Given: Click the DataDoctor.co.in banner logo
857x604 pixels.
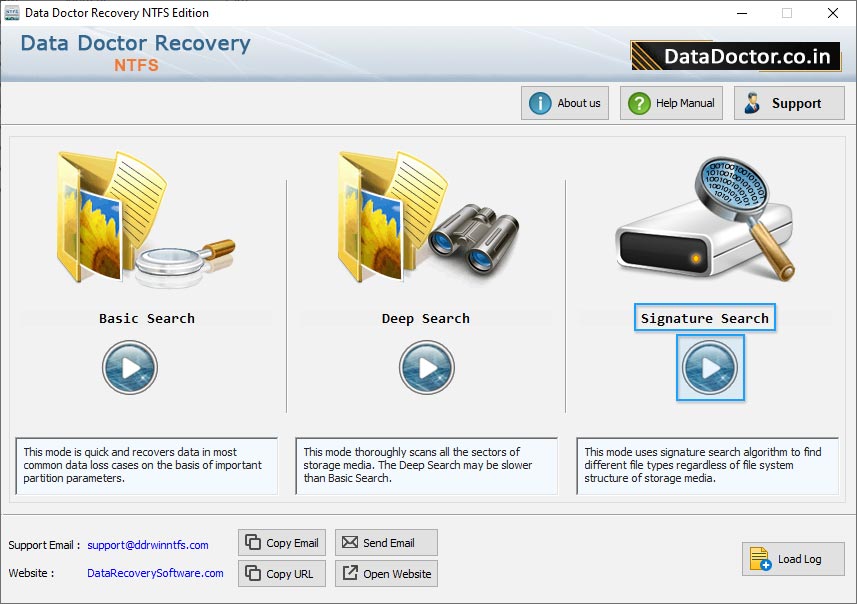Looking at the screenshot, I should pyautogui.click(x=735, y=56).
